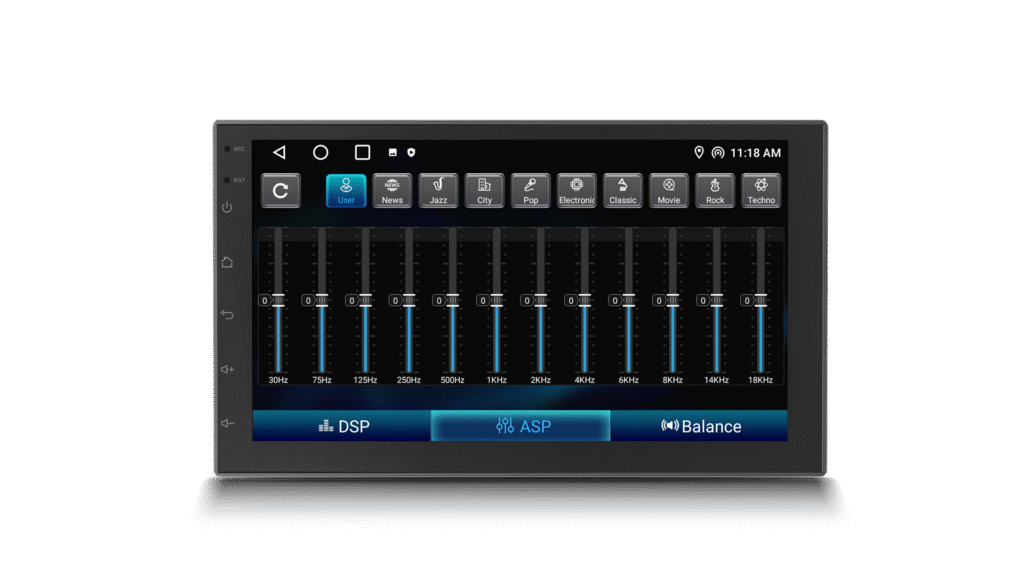Viewport: 1024px width, 576px height.
Task: Apply the Classic preset
Action: (x=623, y=190)
